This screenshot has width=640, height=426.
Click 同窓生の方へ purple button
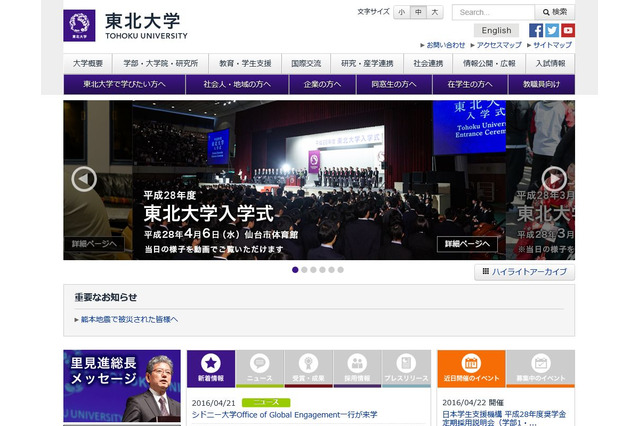pos(394,84)
